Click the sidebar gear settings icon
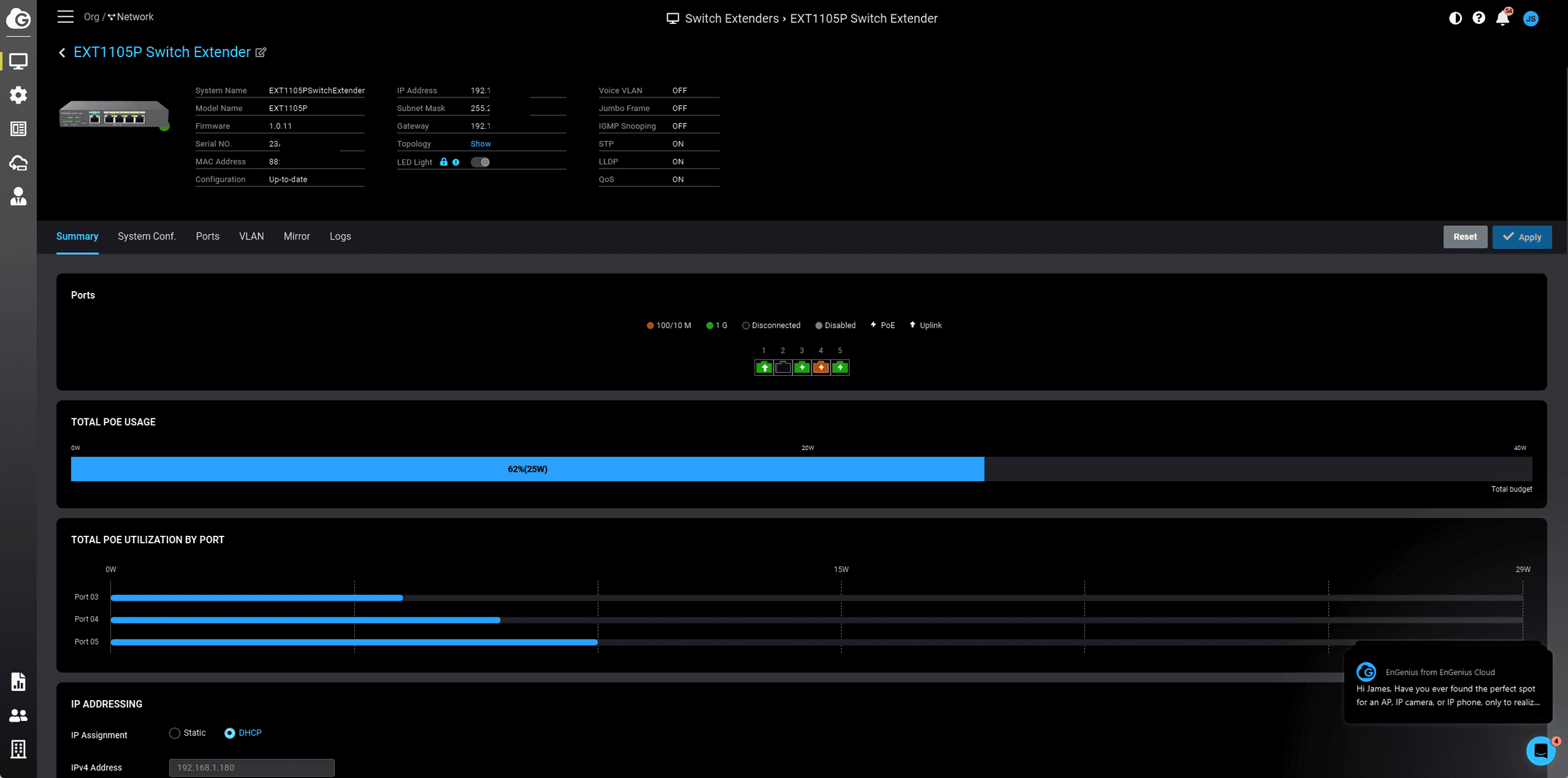Viewport: 1568px width, 778px height. point(18,95)
